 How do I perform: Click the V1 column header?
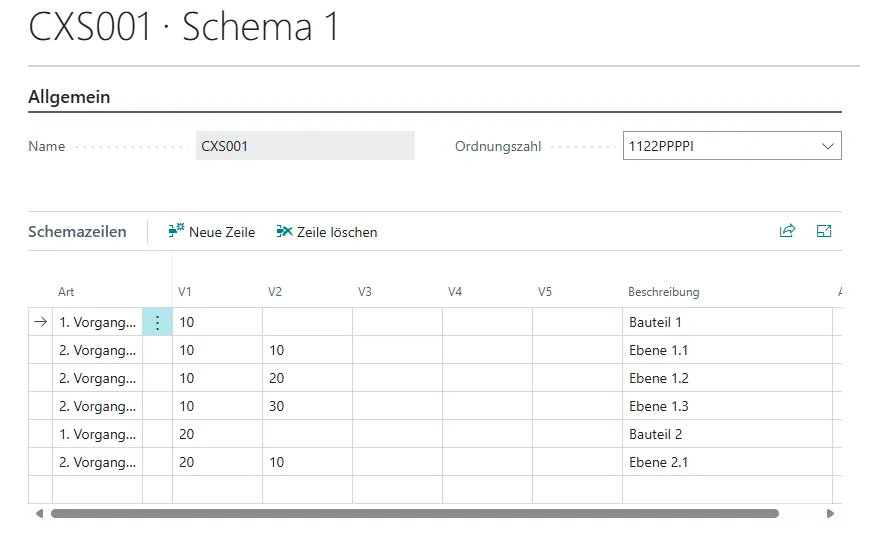(184, 292)
